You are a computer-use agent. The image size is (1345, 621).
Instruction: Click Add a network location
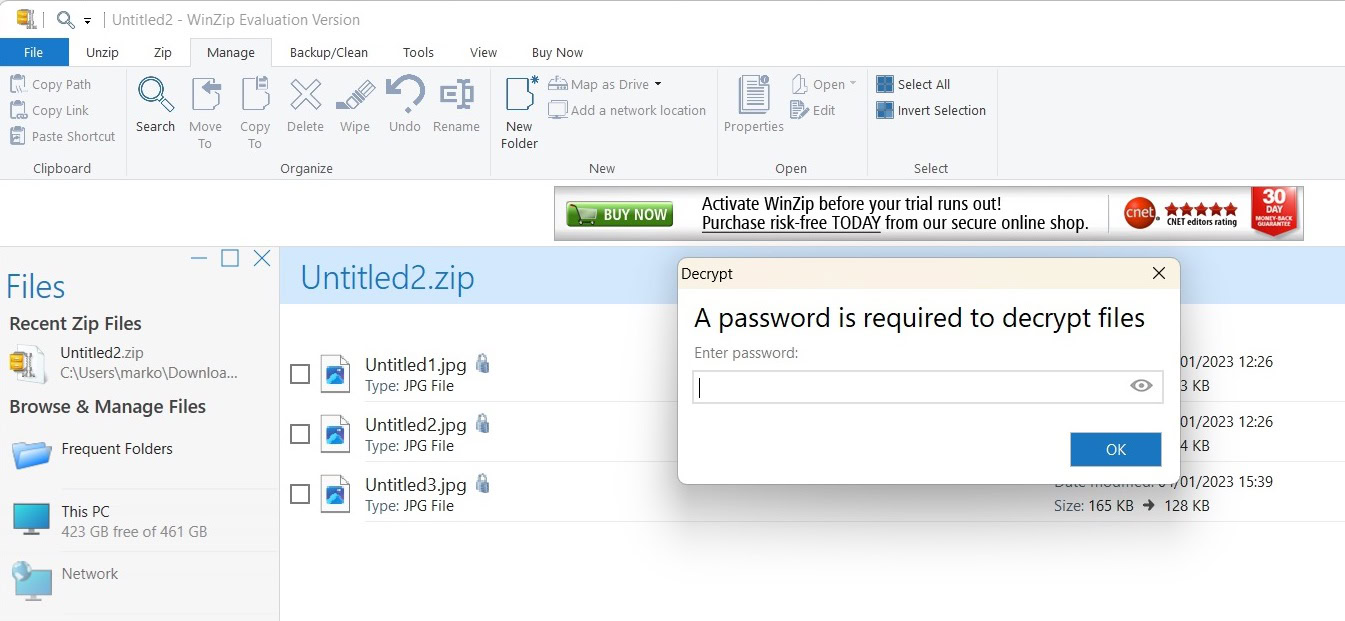627,110
